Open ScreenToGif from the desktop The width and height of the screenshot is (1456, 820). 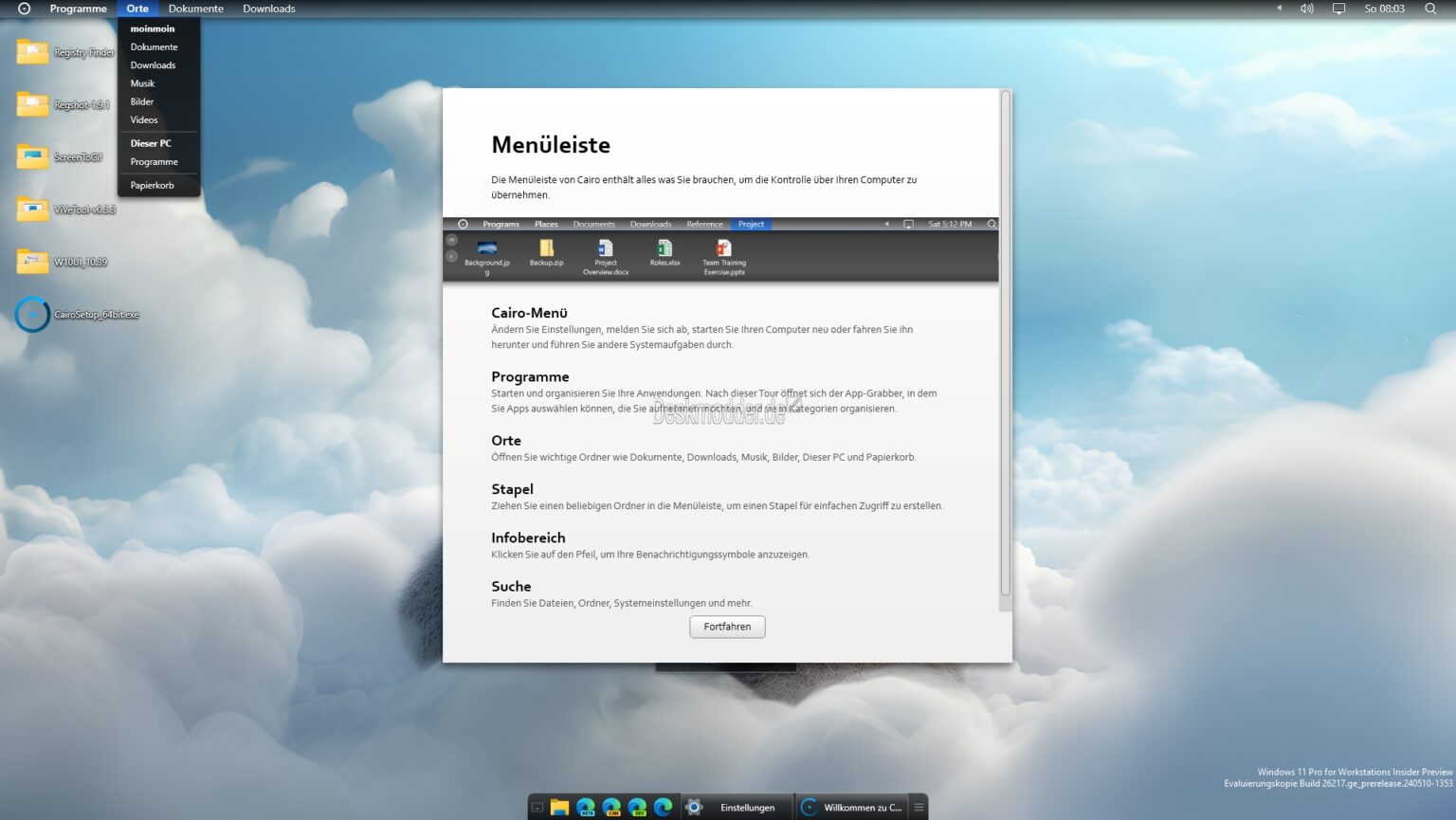click(x=33, y=156)
